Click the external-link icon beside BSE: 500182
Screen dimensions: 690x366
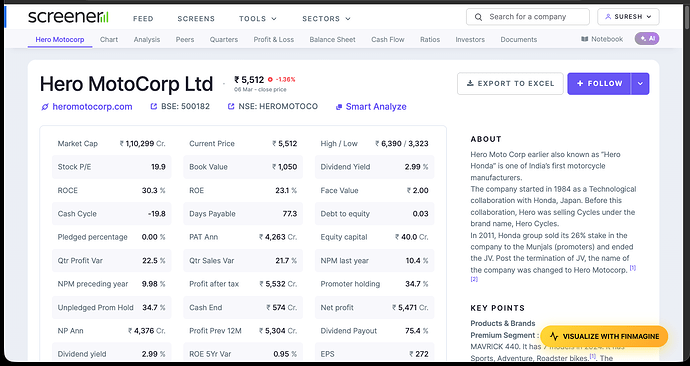click(x=154, y=106)
